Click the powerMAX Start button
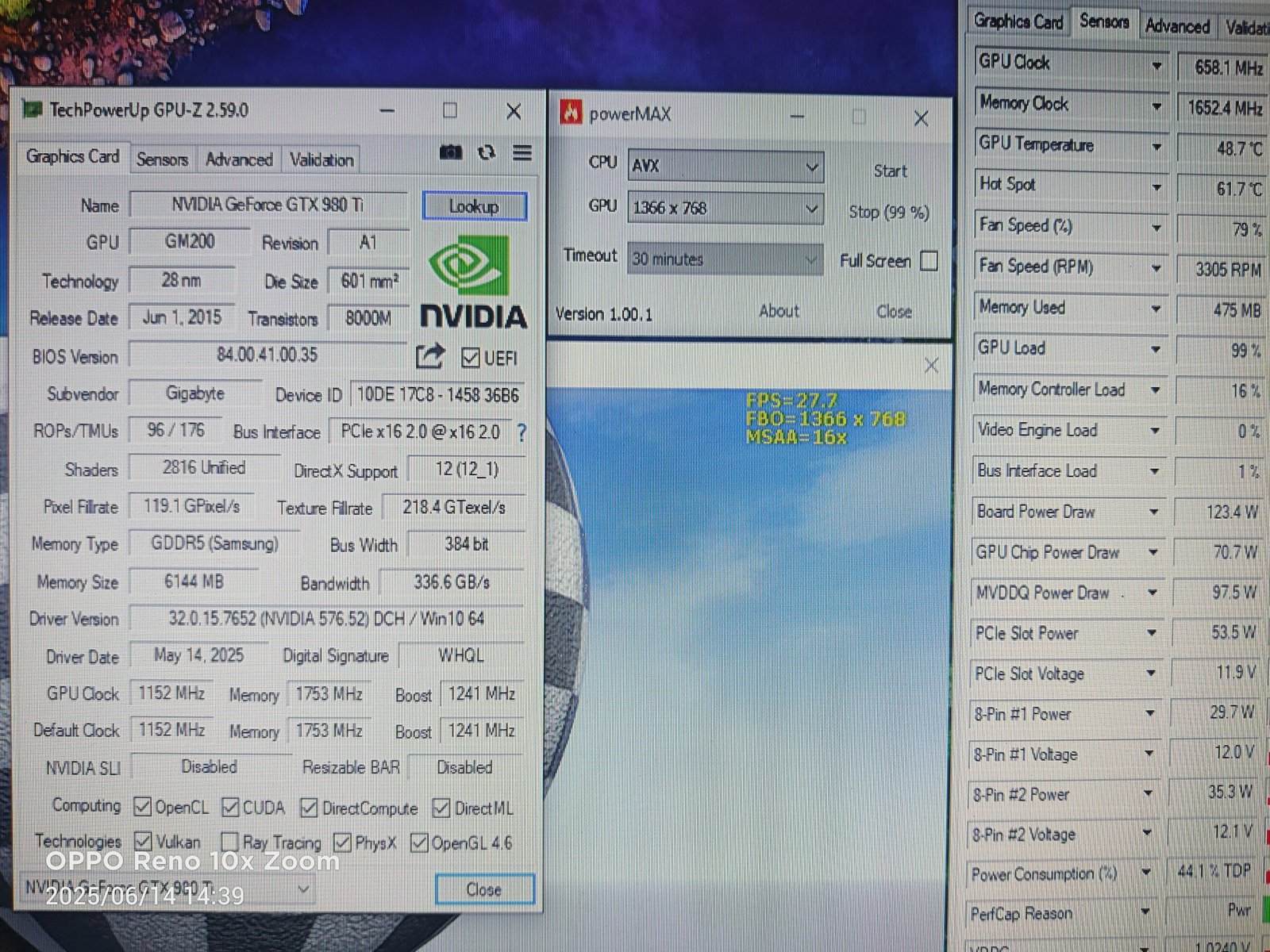1270x952 pixels. pos(890,171)
